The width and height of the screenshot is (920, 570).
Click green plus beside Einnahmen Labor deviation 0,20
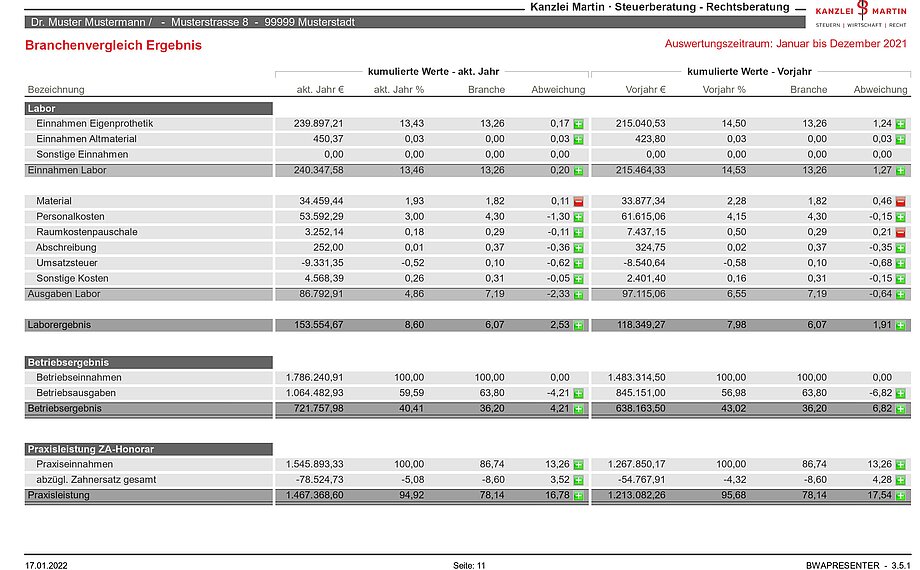tap(579, 171)
